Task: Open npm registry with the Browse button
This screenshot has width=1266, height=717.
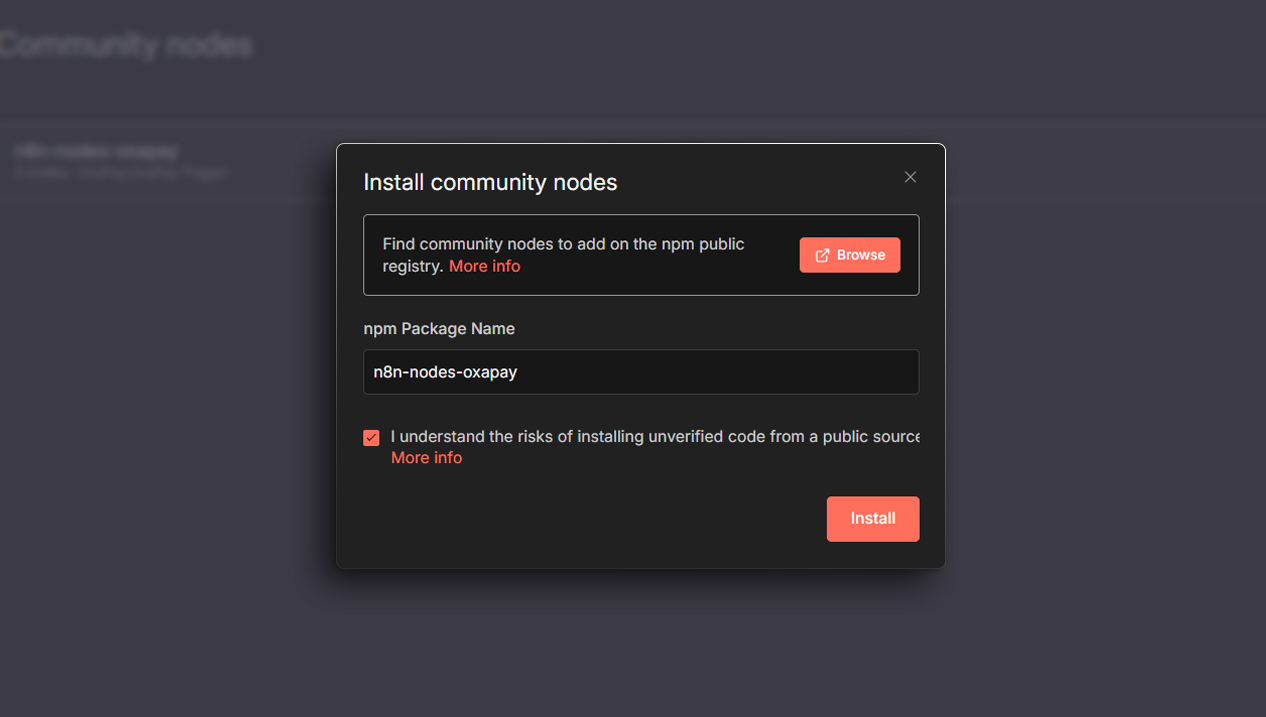Action: coord(850,255)
